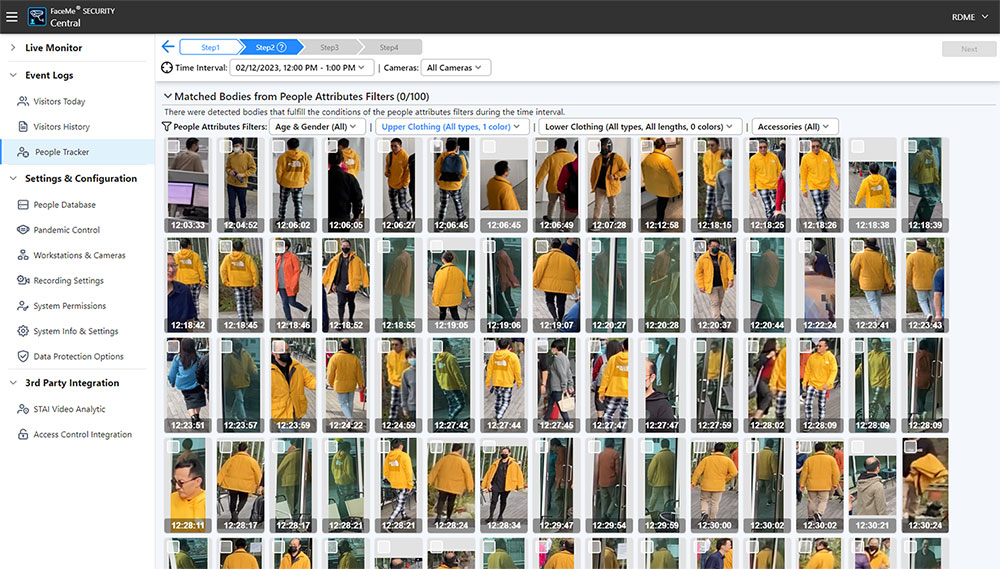
Task: Switch to the Step1 tab
Action: (x=211, y=47)
